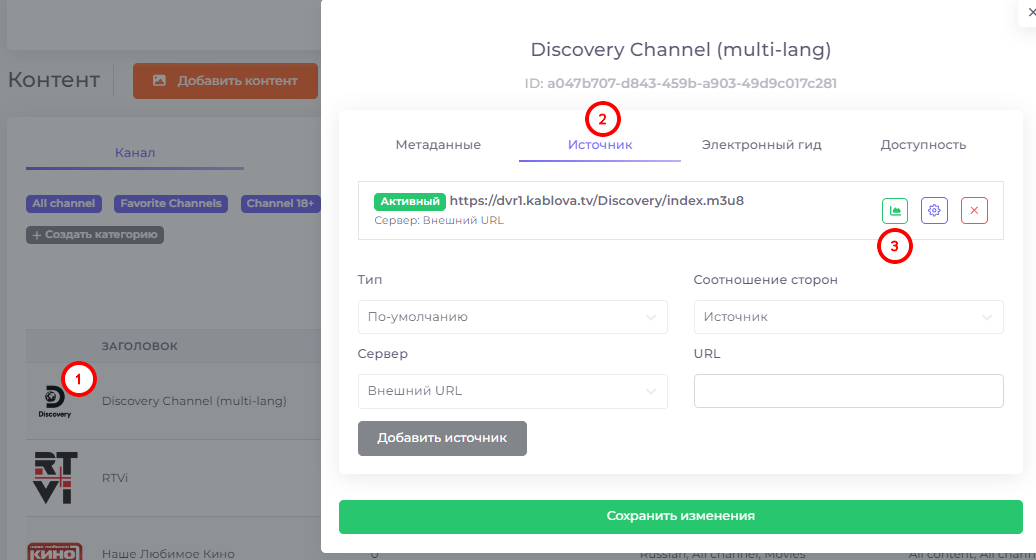Click the channel ID text
This screenshot has width=1036, height=560.
point(681,83)
